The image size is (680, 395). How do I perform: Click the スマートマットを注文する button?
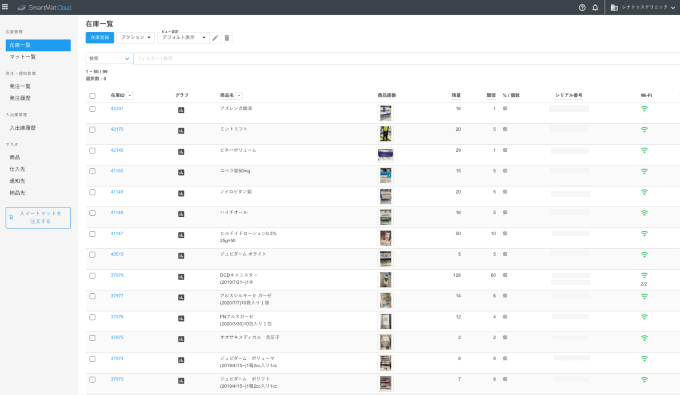[x=38, y=218]
